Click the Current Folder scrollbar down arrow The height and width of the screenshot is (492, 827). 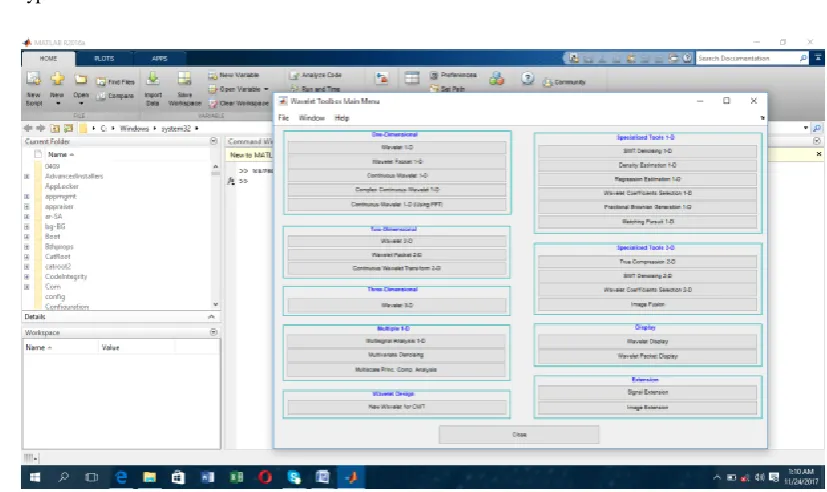(x=215, y=305)
